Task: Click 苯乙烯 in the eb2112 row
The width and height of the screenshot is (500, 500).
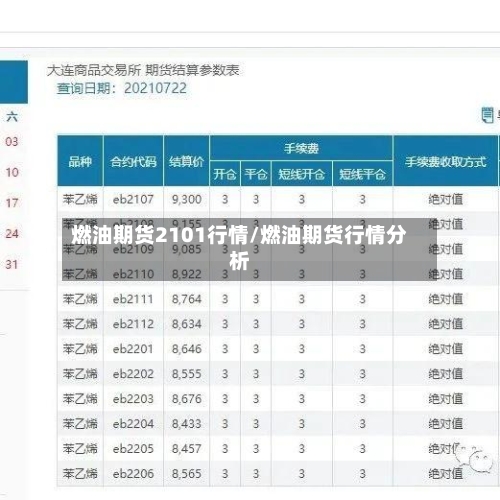Action: [x=80, y=324]
